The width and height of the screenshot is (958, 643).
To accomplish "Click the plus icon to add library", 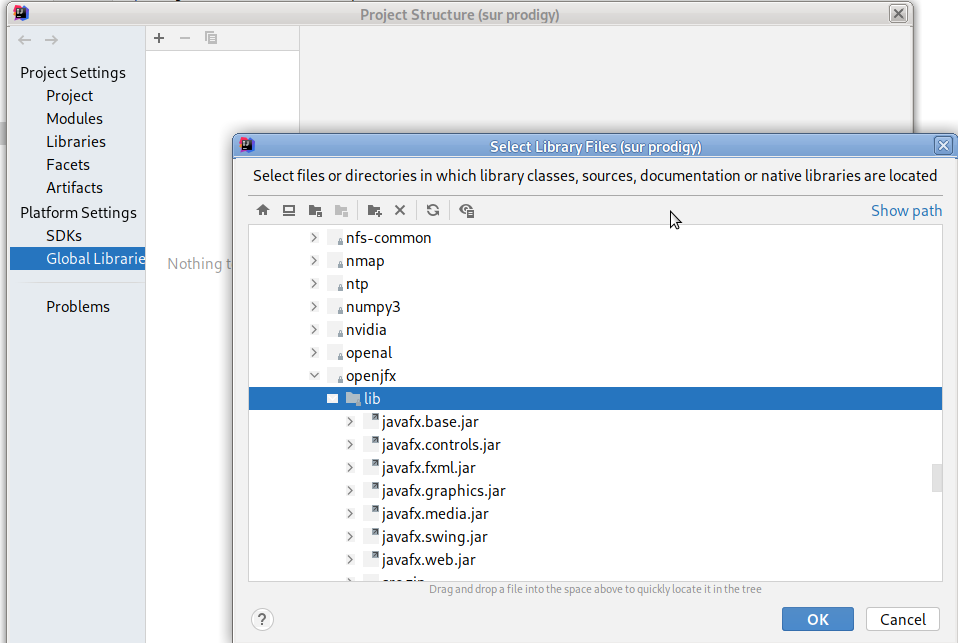I will (159, 38).
